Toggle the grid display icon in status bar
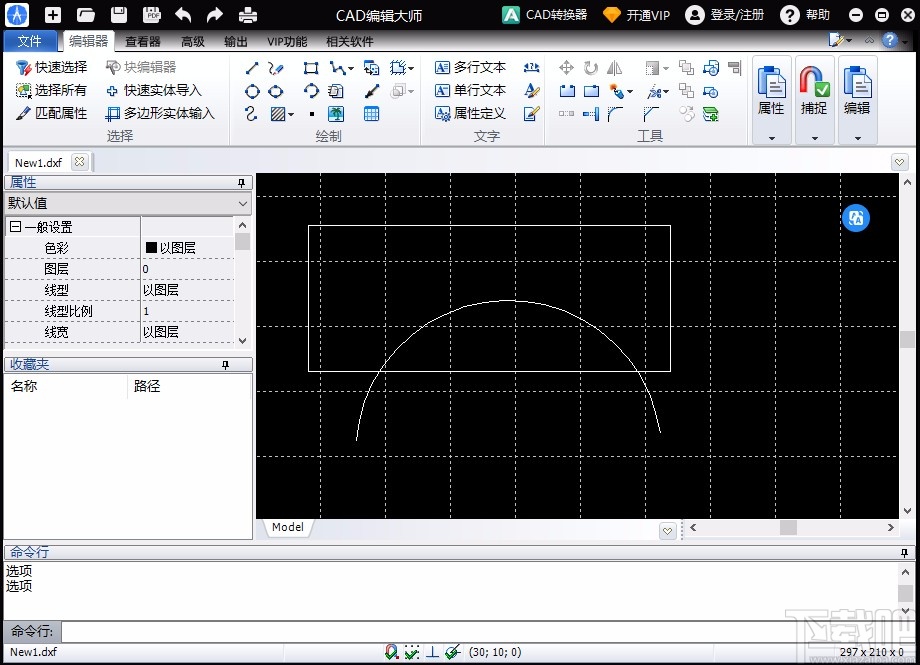The image size is (920, 665). [412, 652]
